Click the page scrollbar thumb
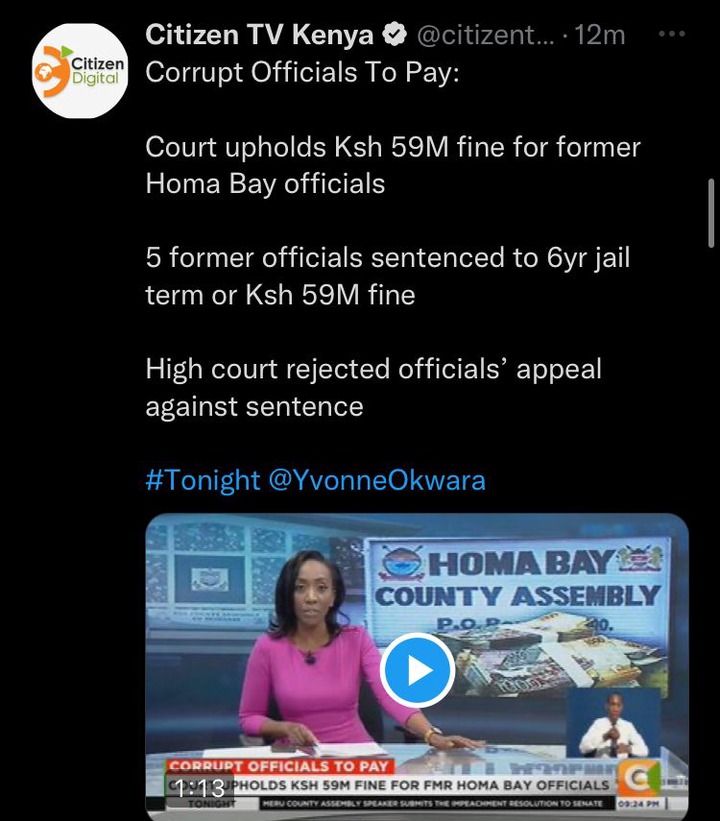The height and width of the screenshot is (821, 720). 711,213
